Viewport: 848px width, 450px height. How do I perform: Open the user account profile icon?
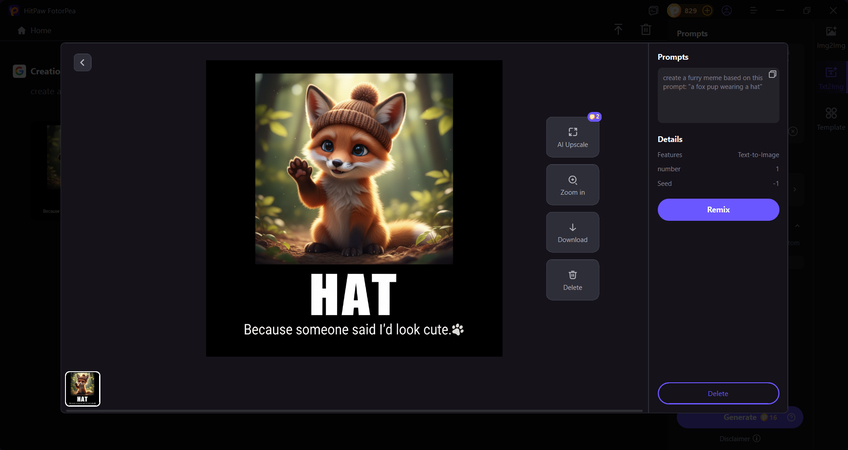click(x=727, y=10)
